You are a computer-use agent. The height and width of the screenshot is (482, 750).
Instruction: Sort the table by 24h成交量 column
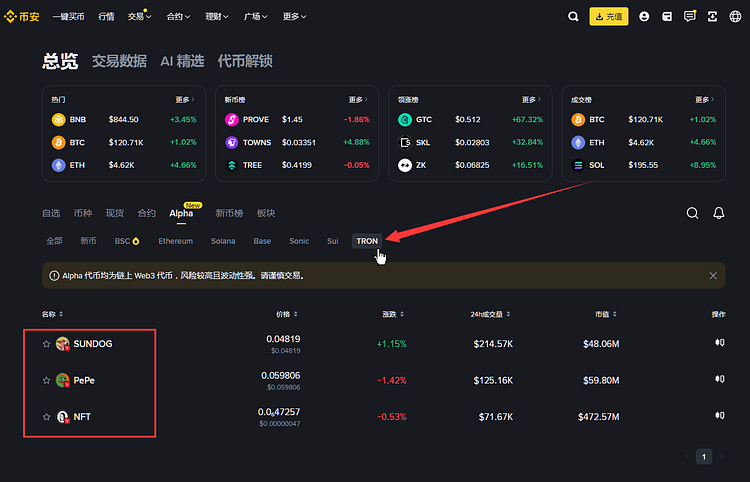(490, 314)
